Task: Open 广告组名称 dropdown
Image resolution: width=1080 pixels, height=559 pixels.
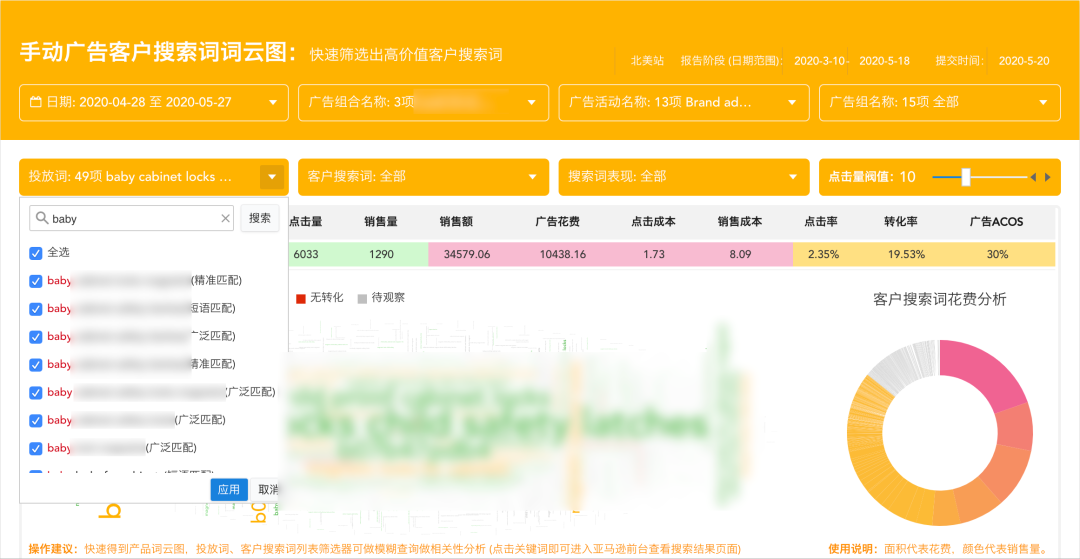Action: (x=939, y=103)
